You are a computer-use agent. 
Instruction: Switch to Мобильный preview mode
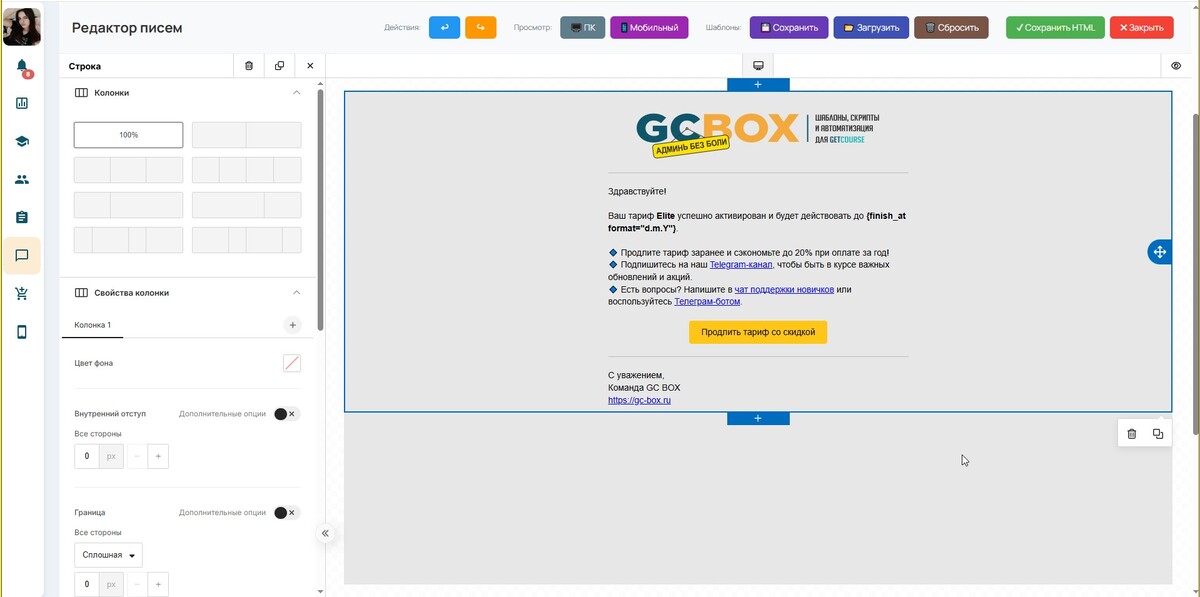point(649,28)
